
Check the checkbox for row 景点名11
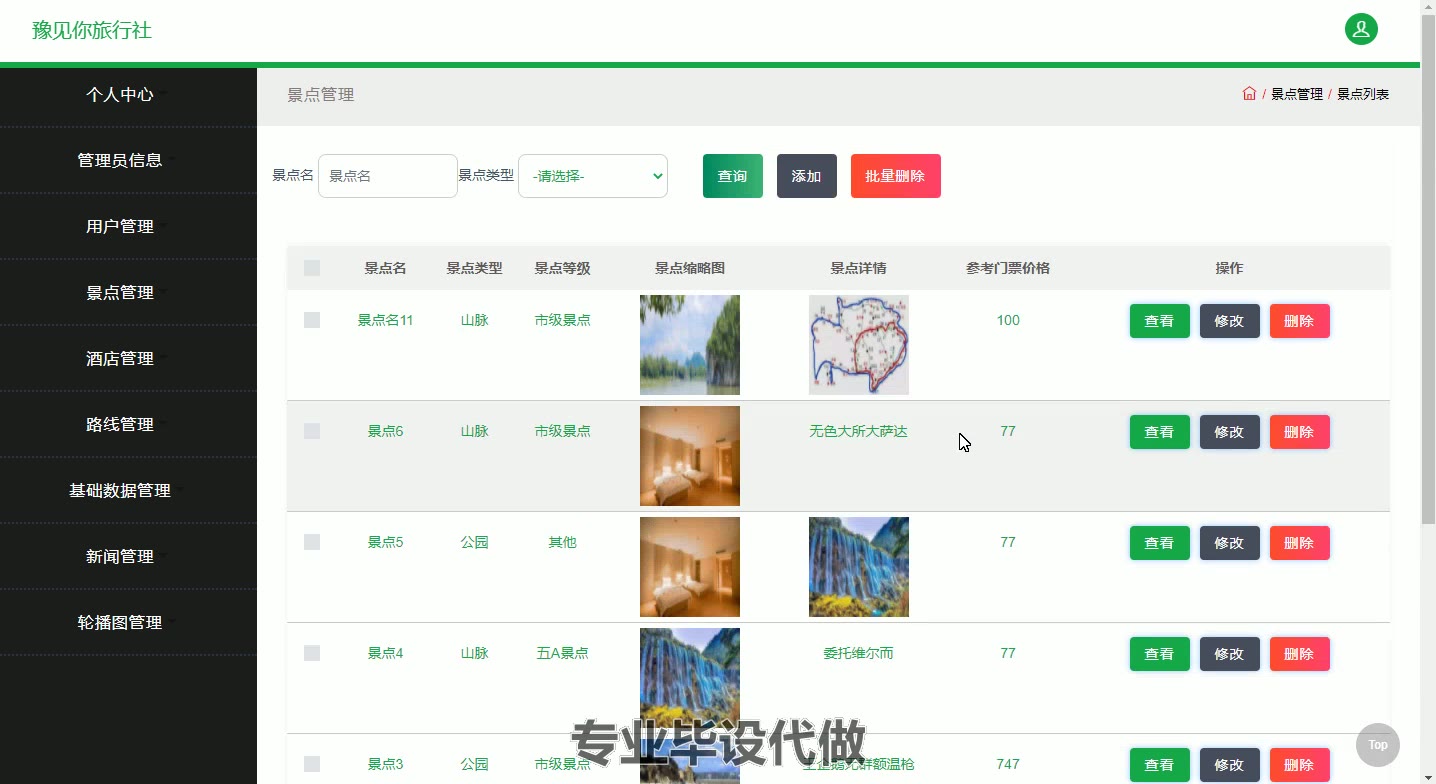312,320
